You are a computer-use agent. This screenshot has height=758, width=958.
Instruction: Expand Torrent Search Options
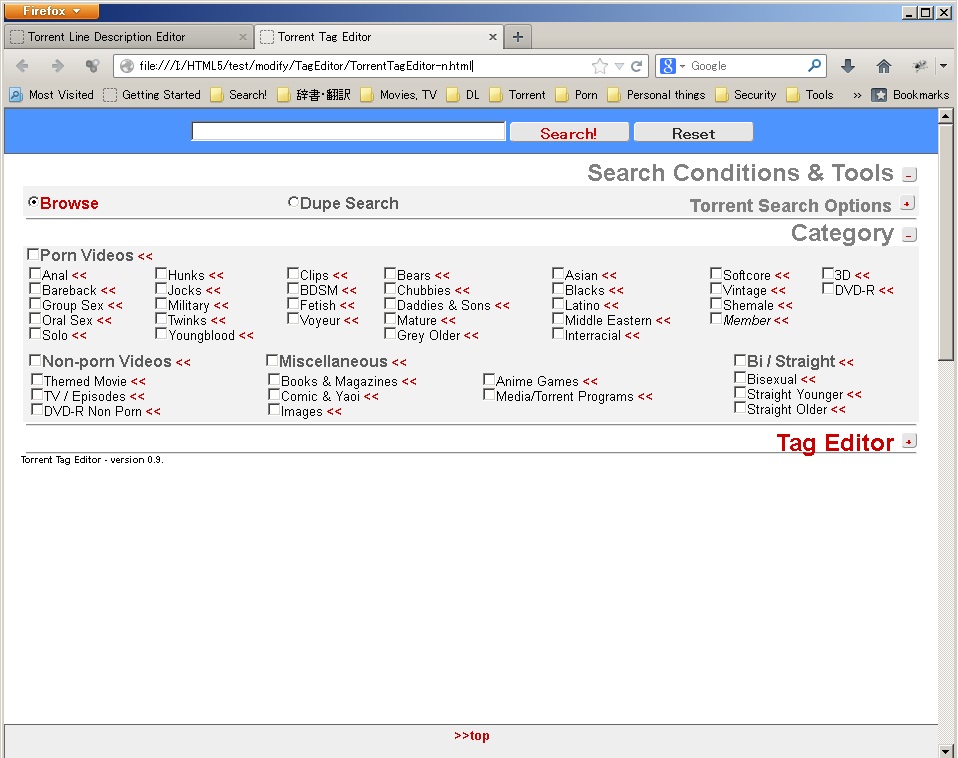coord(907,203)
